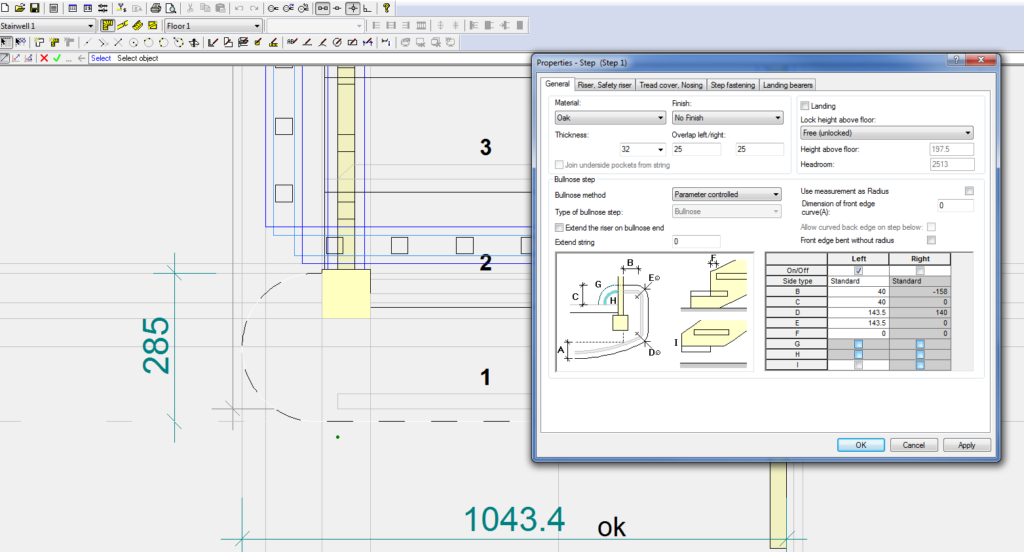Screen dimensions: 1024x552
Task: Click the Print Preview magnifier icon
Action: click(x=172, y=8)
